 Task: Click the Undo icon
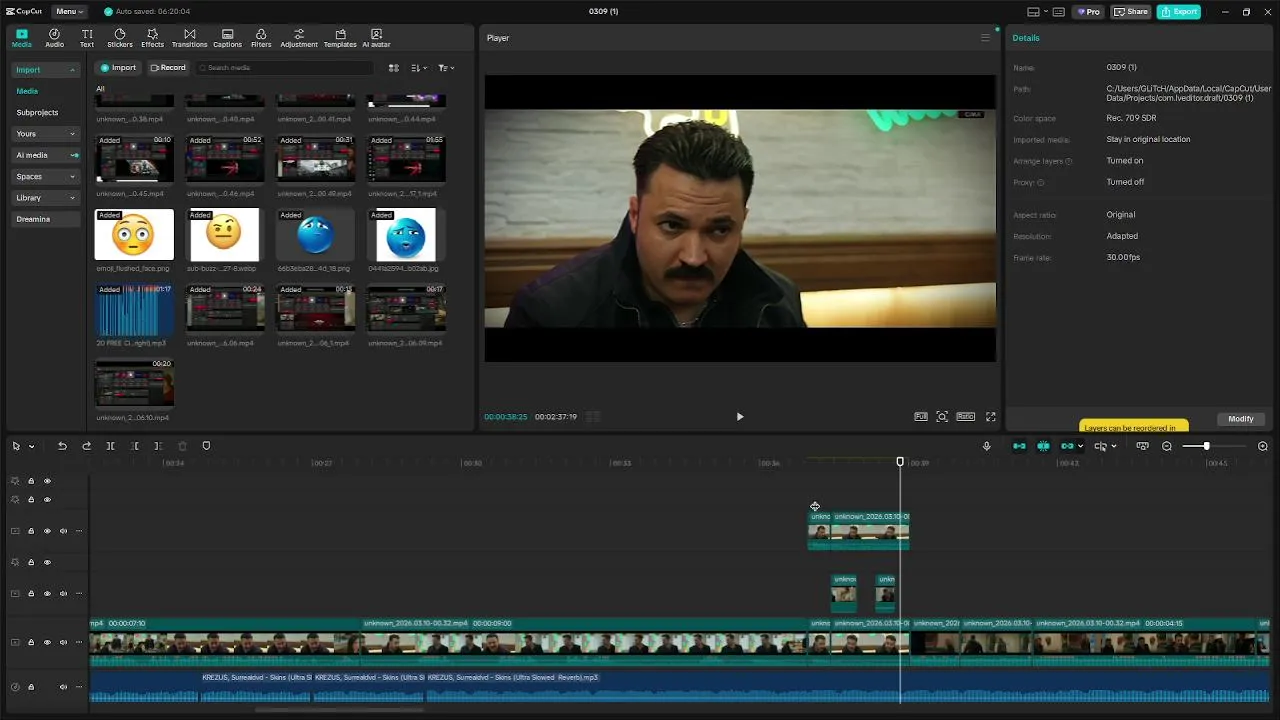(62, 446)
